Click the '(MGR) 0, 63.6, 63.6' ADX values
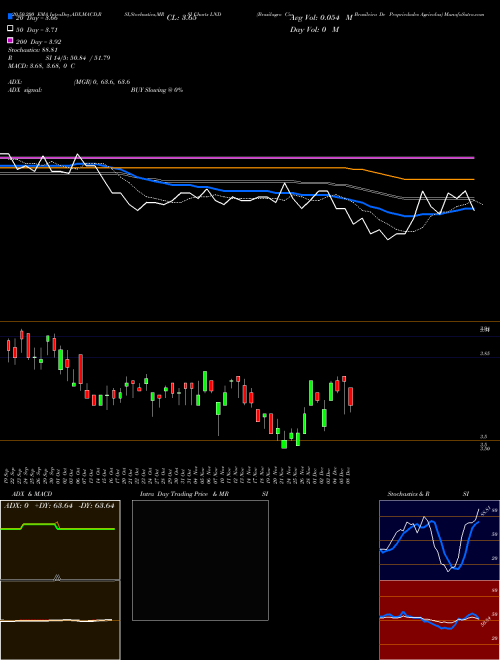This screenshot has height=660, width=500. pyautogui.click(x=102, y=82)
